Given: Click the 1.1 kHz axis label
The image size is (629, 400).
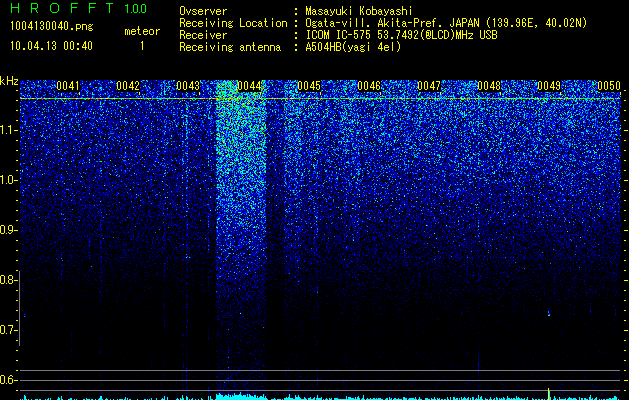Looking at the screenshot, I should (x=8, y=130).
